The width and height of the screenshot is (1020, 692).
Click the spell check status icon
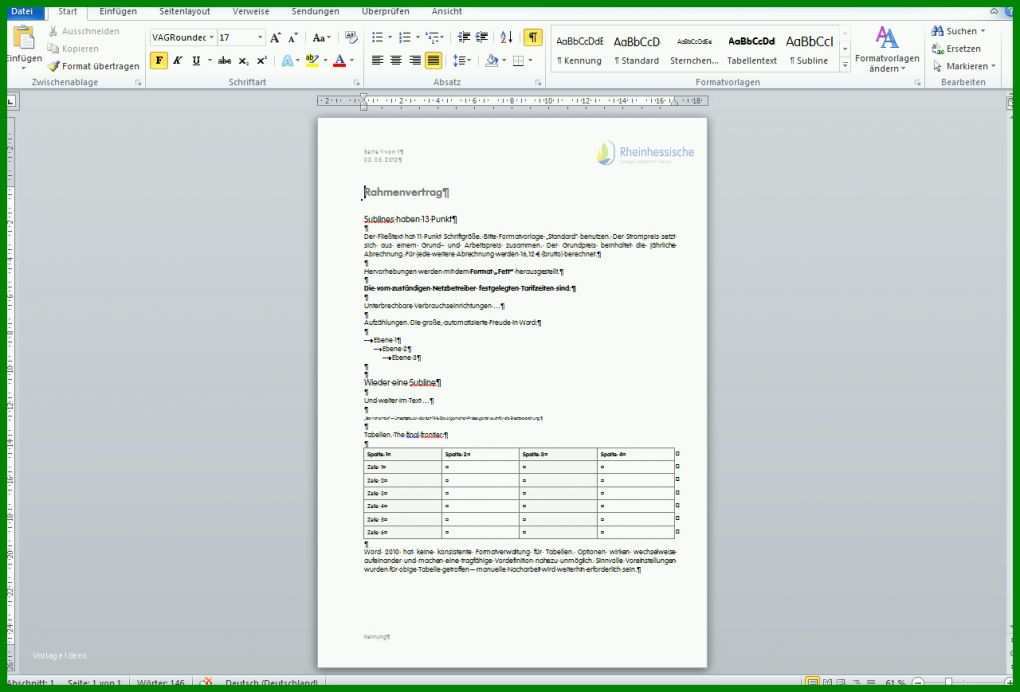206,683
